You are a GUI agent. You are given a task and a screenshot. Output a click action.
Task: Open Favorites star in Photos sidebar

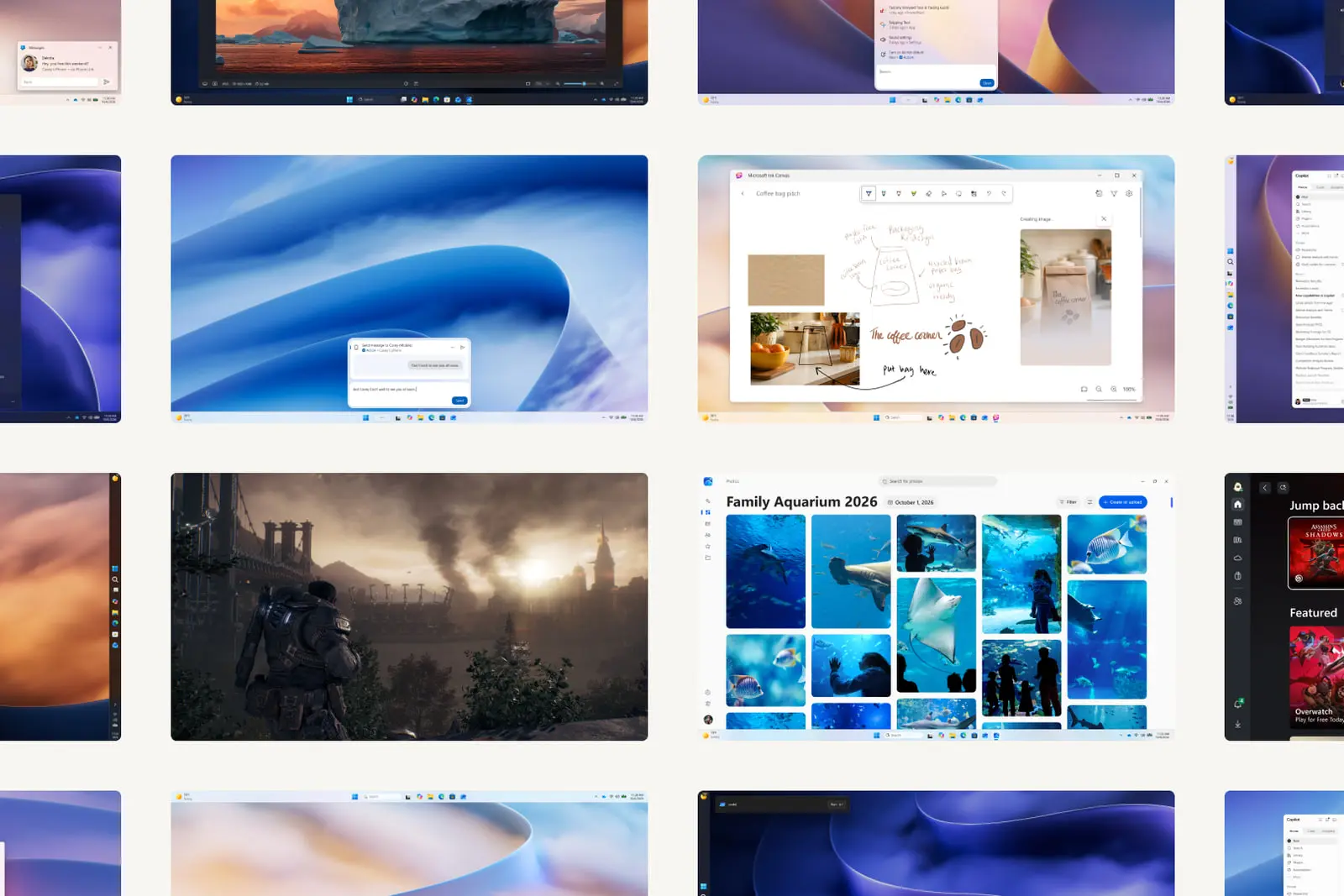point(707,546)
